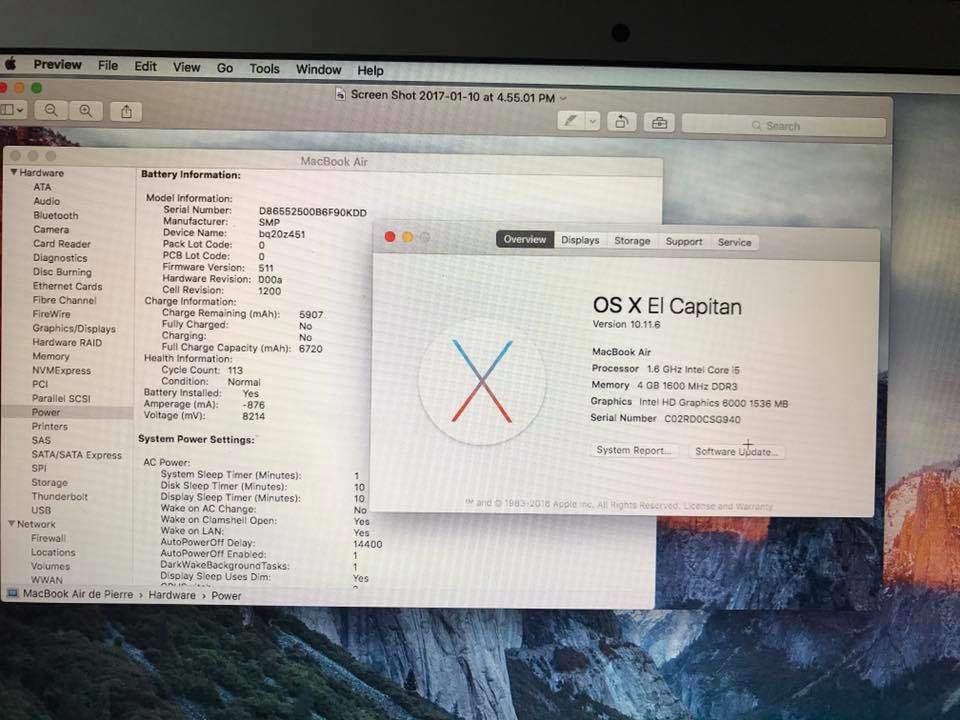Open Preview's sidebar view options dropdown
960x720 pixels.
12,110
